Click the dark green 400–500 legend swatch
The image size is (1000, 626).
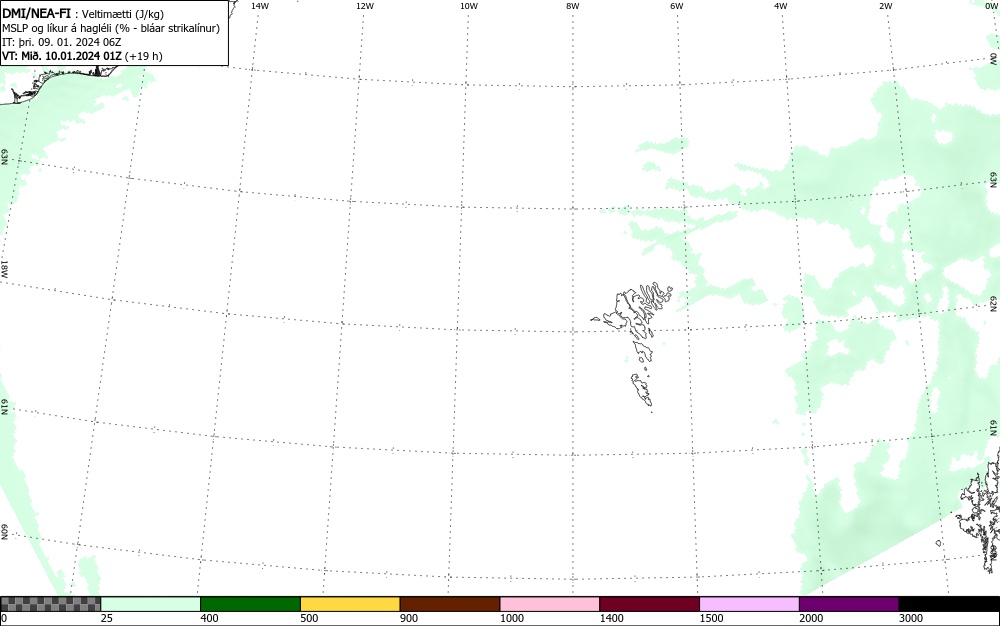pos(250,604)
